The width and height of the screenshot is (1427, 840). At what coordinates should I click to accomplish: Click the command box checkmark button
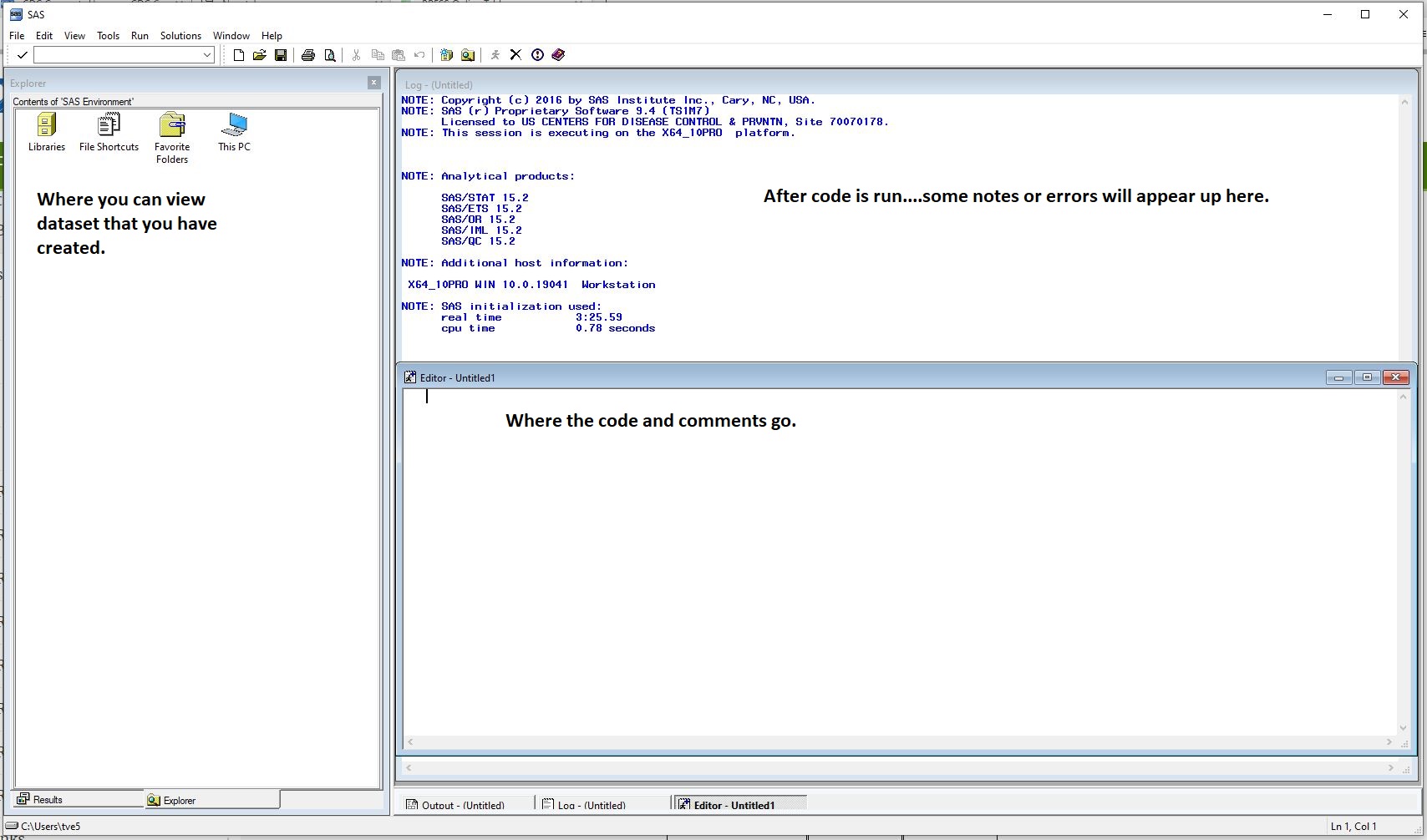[23, 55]
